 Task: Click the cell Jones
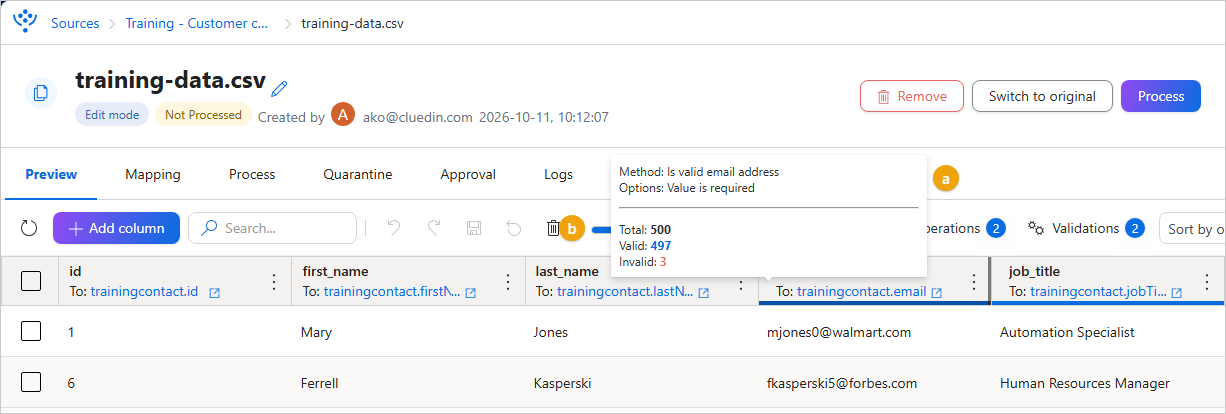(x=551, y=332)
